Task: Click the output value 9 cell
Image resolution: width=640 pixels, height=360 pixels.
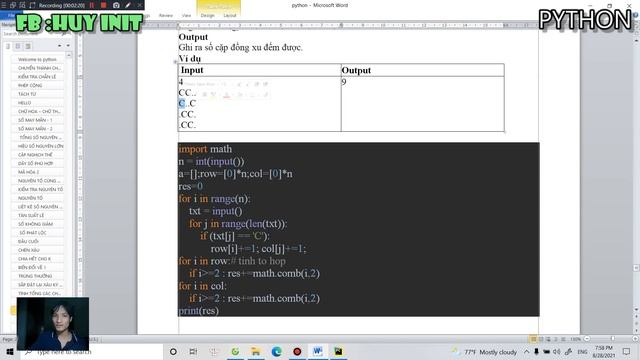Action: (x=422, y=104)
